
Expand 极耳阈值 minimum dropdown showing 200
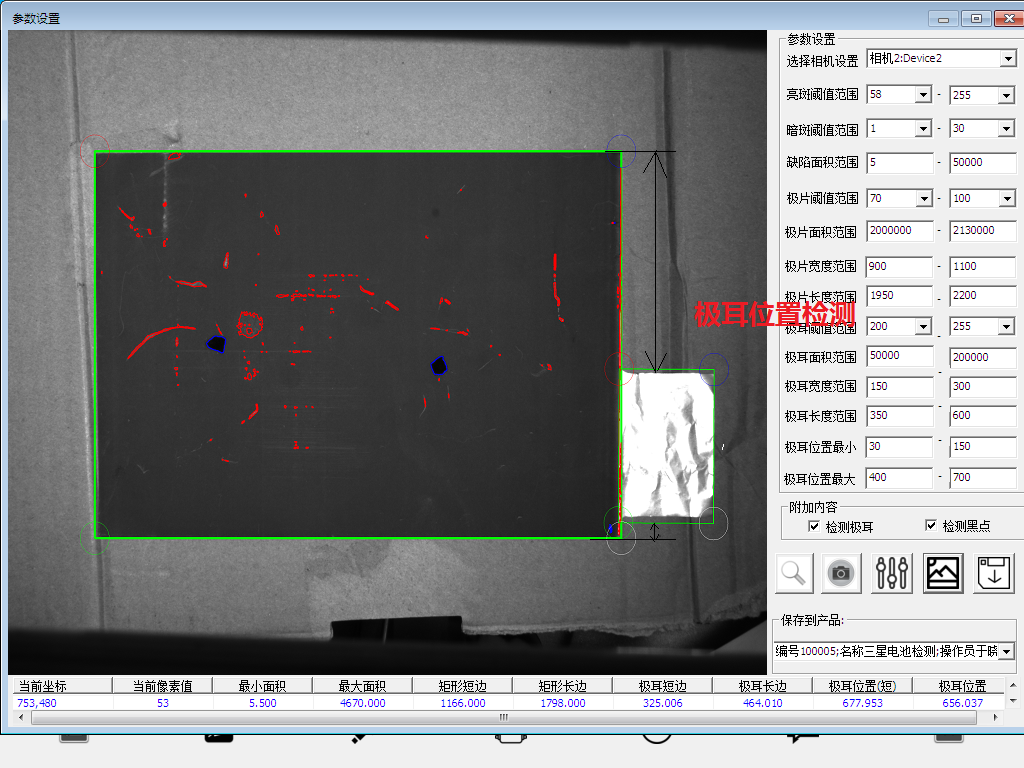click(x=923, y=327)
